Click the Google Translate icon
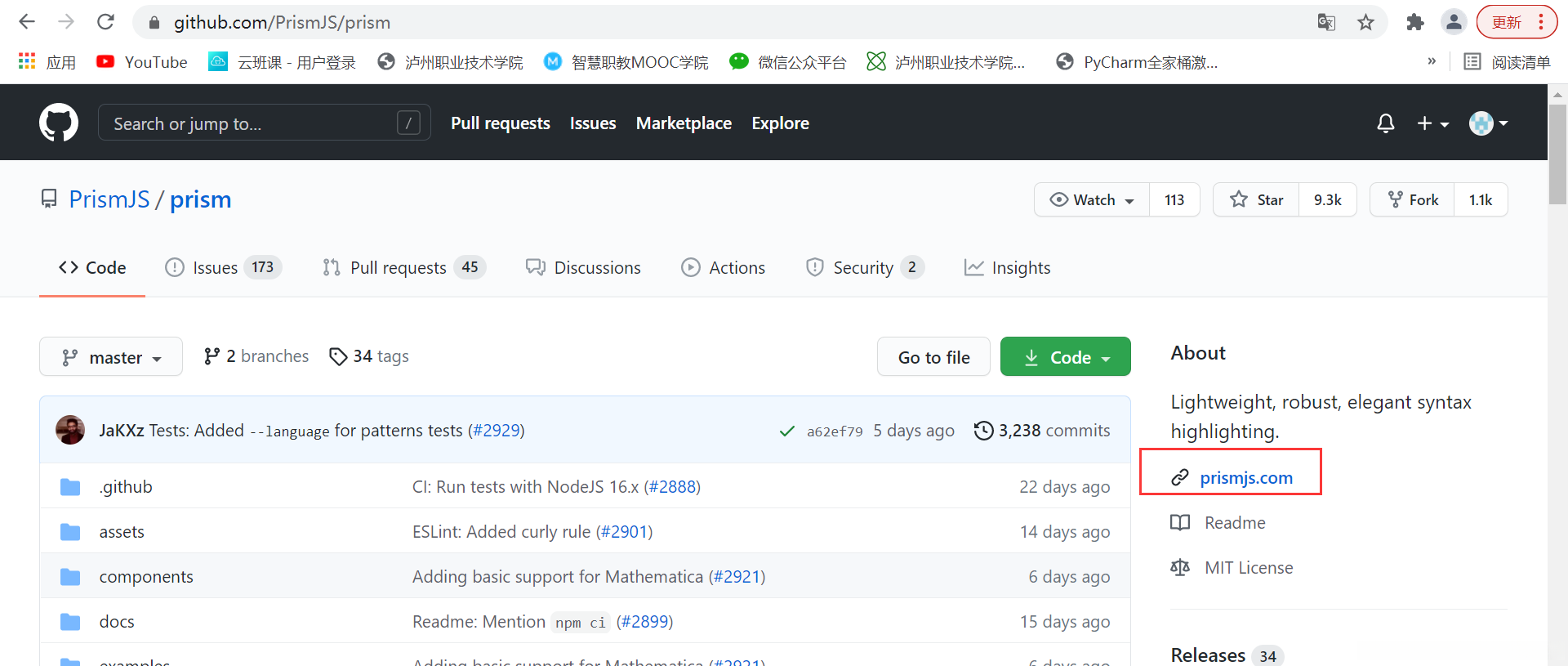This screenshot has height=666, width=1568. tap(1326, 22)
